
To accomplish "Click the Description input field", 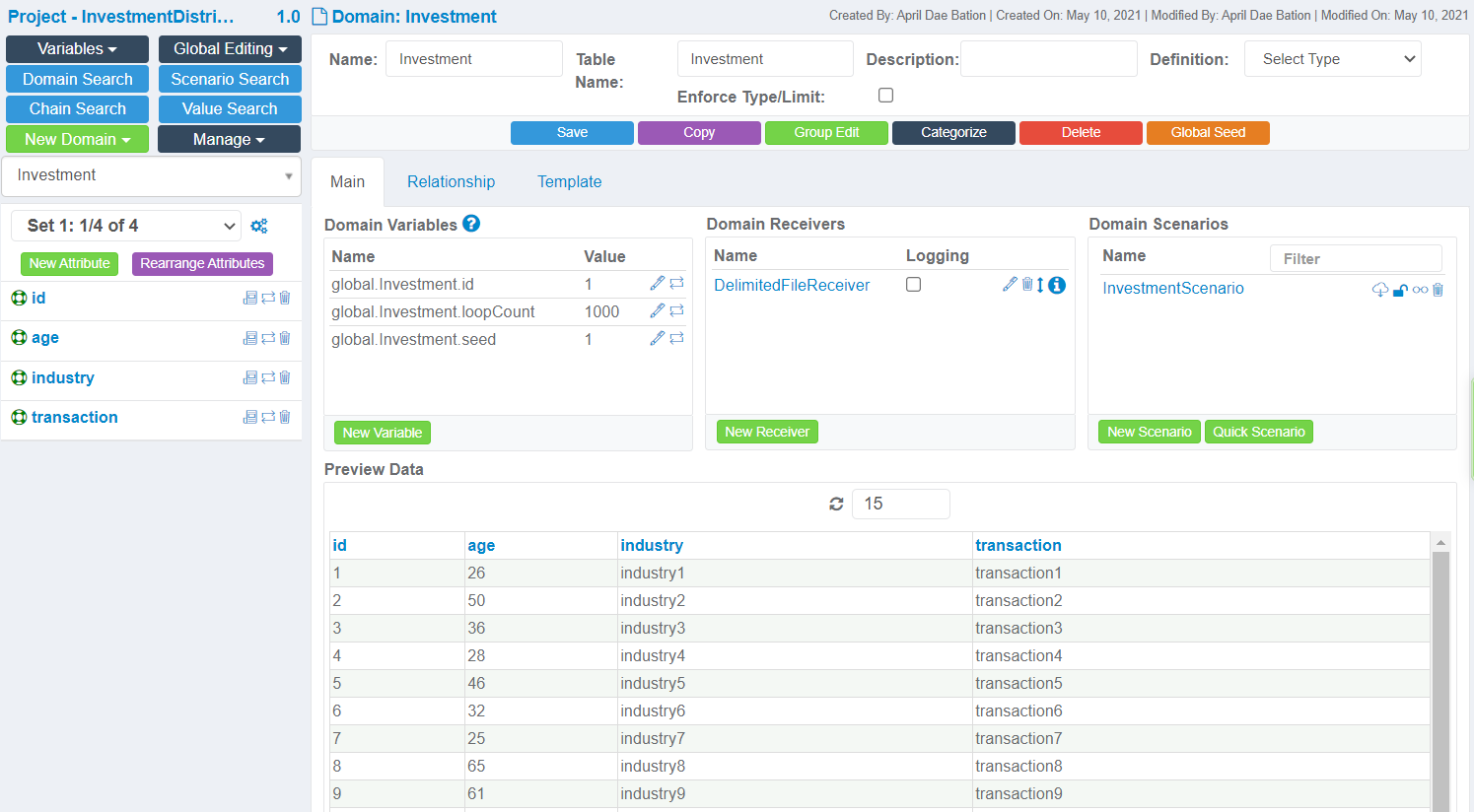I will click(x=1049, y=59).
